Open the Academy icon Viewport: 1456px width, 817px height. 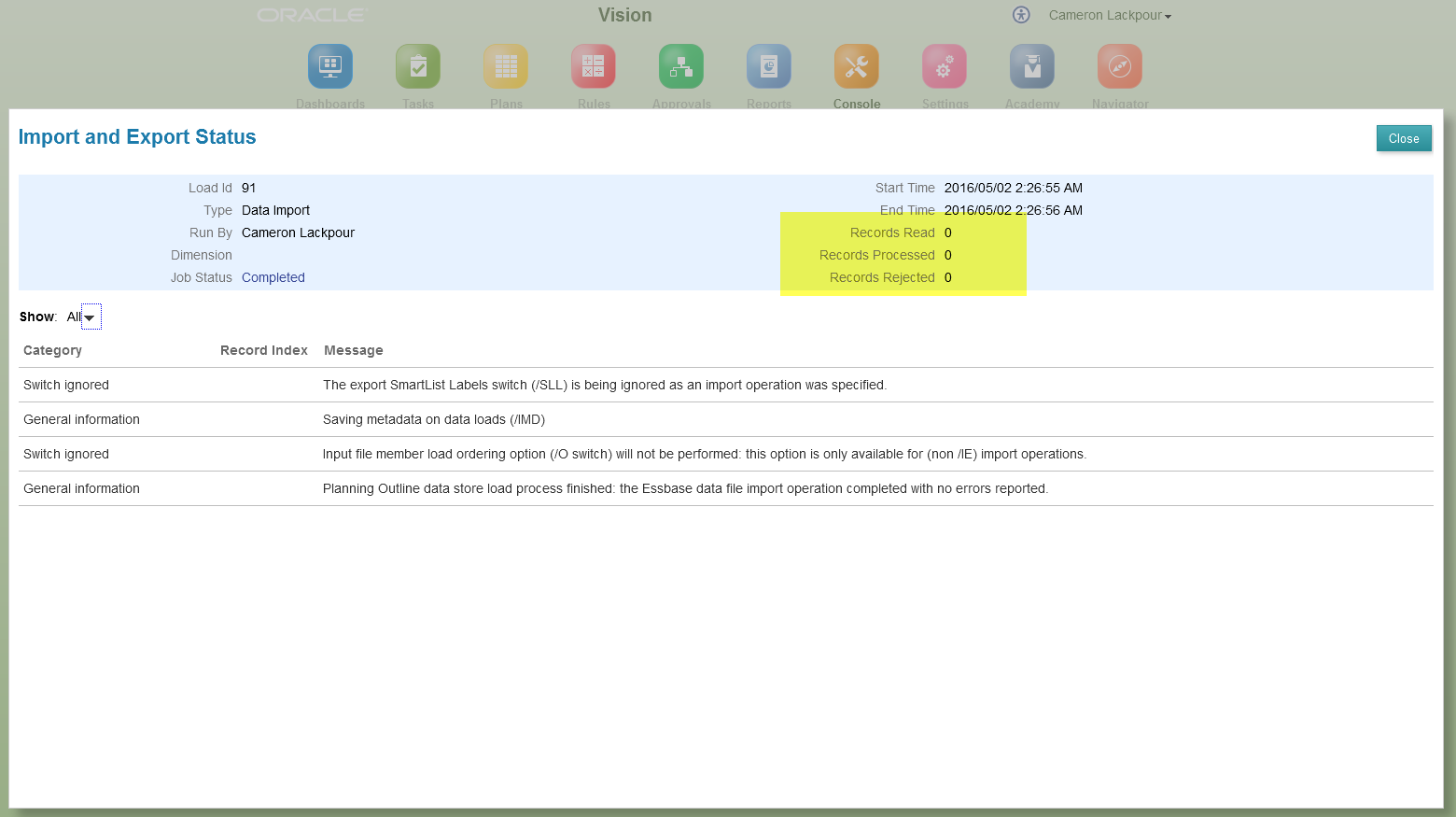click(1032, 66)
